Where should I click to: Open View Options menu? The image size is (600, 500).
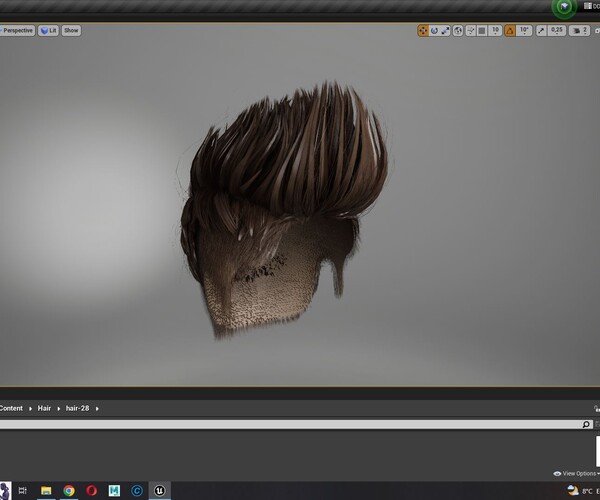(576, 474)
